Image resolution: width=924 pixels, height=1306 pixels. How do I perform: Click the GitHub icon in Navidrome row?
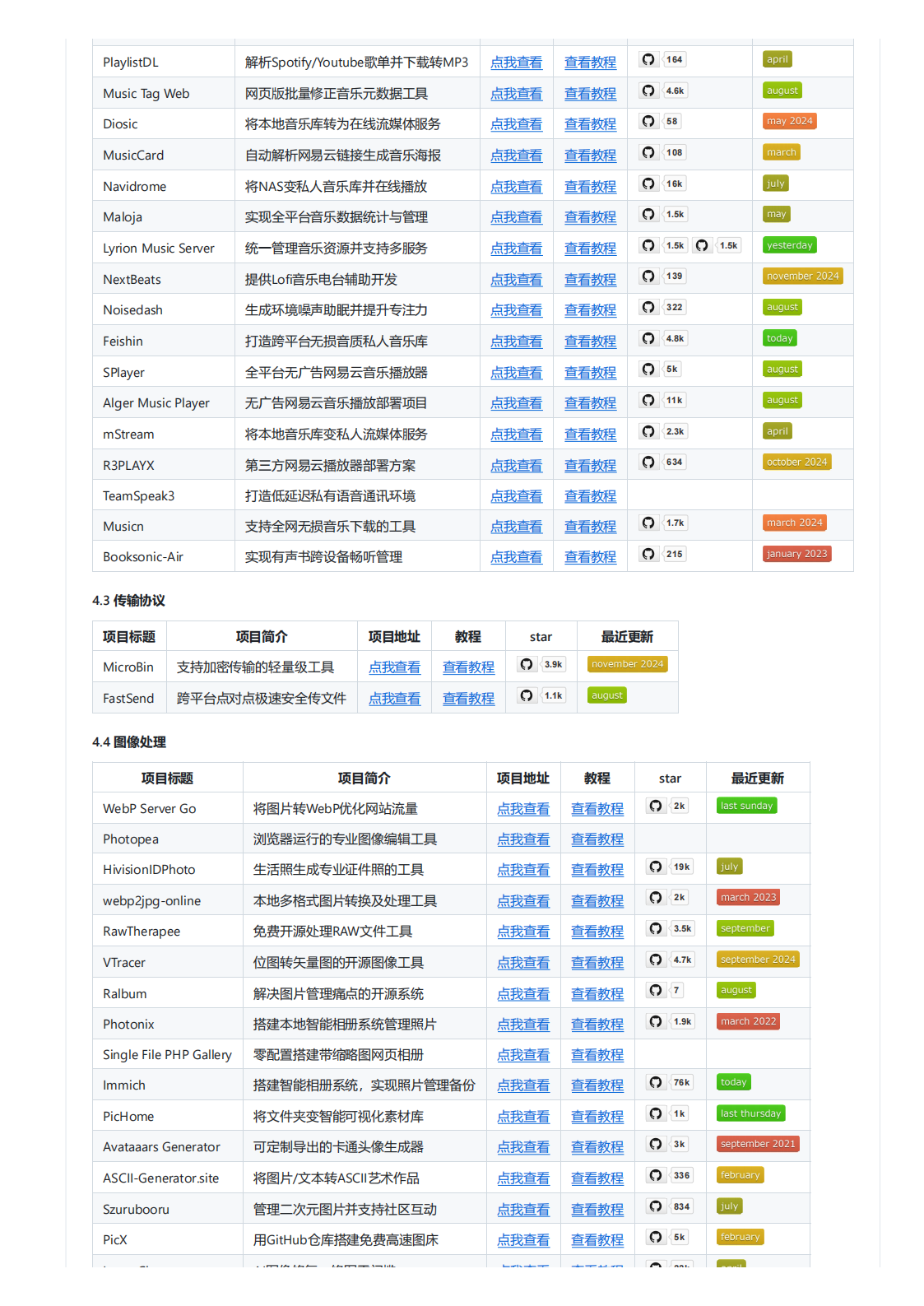648,184
